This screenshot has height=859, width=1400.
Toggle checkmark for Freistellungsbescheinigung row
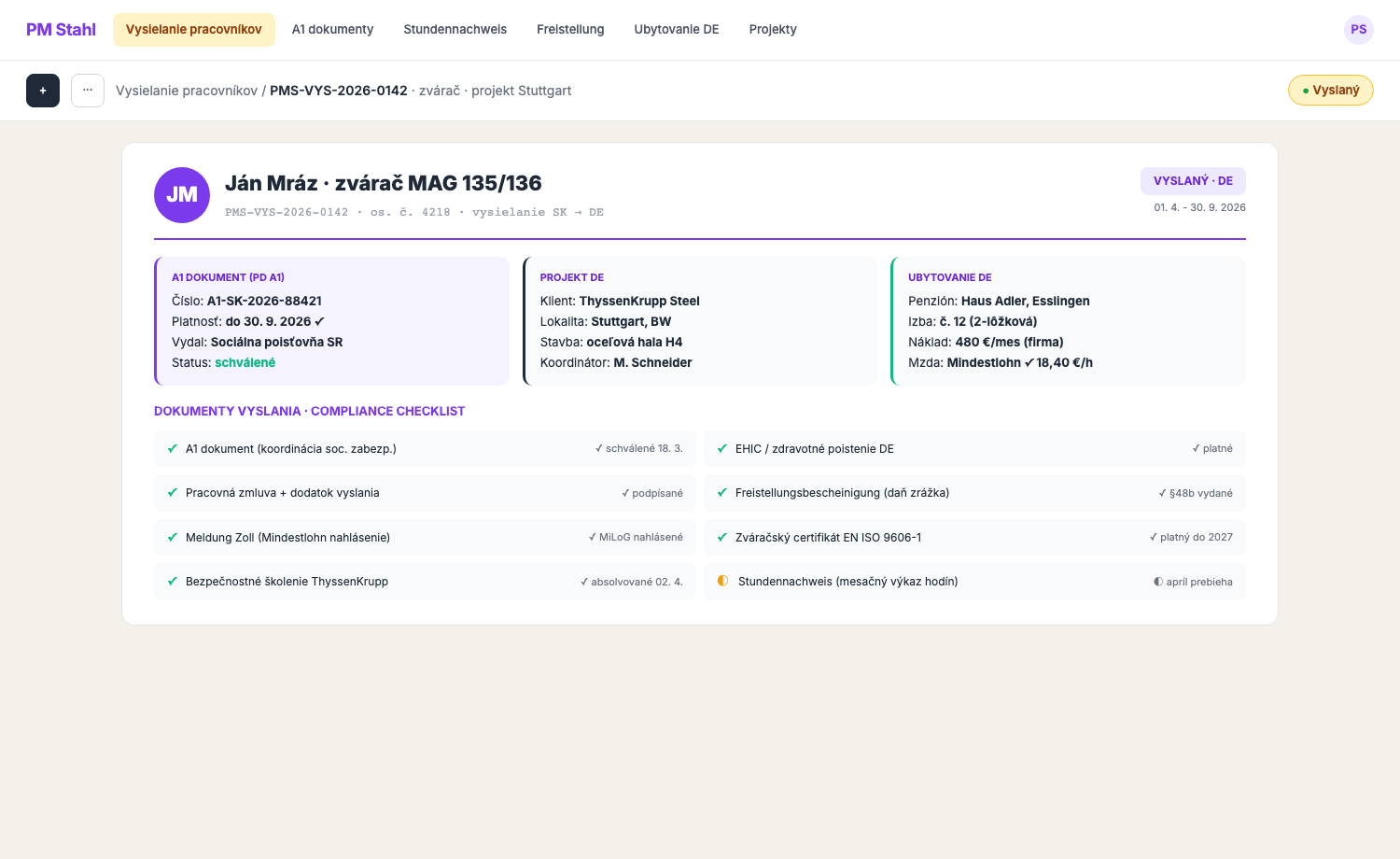pos(722,493)
